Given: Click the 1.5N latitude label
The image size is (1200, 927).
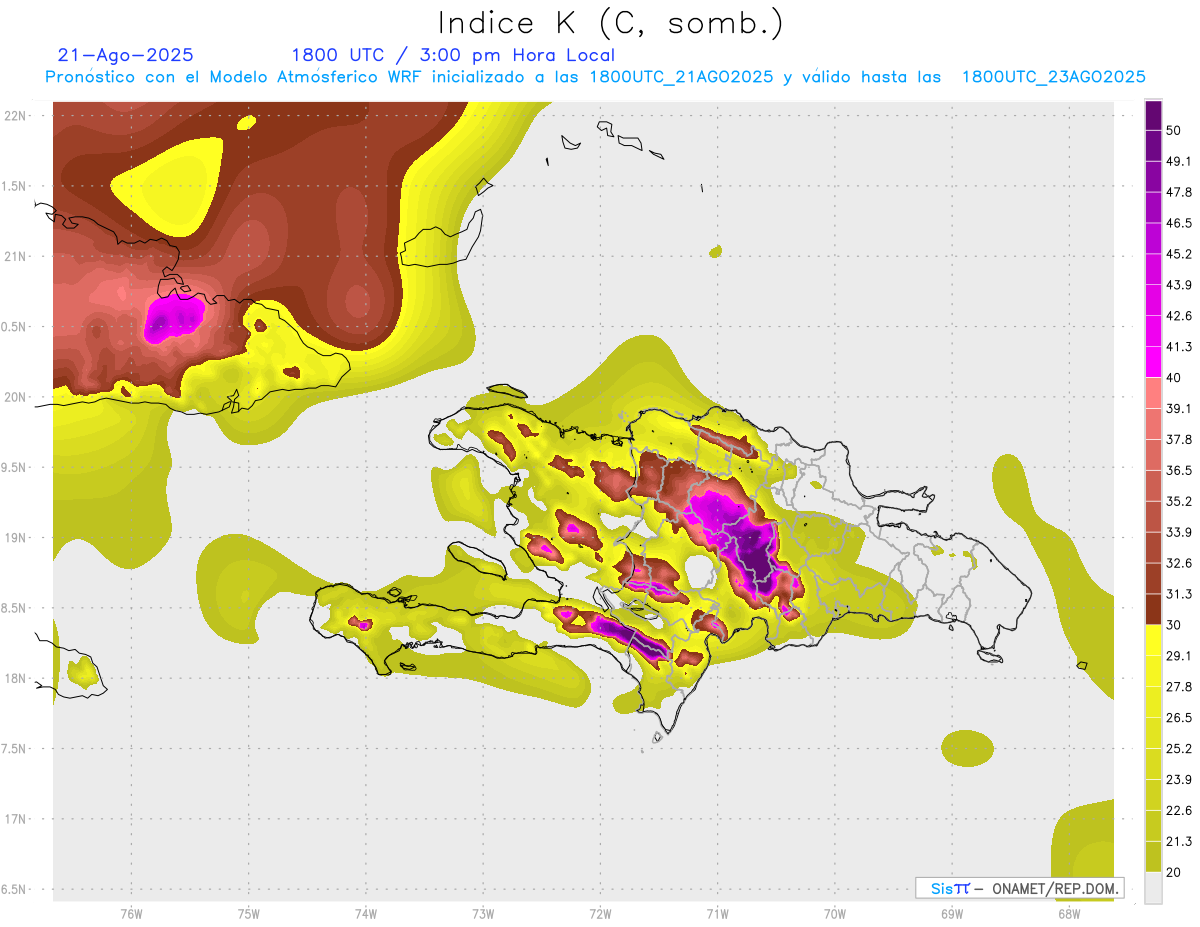Looking at the screenshot, I should coord(15,186).
